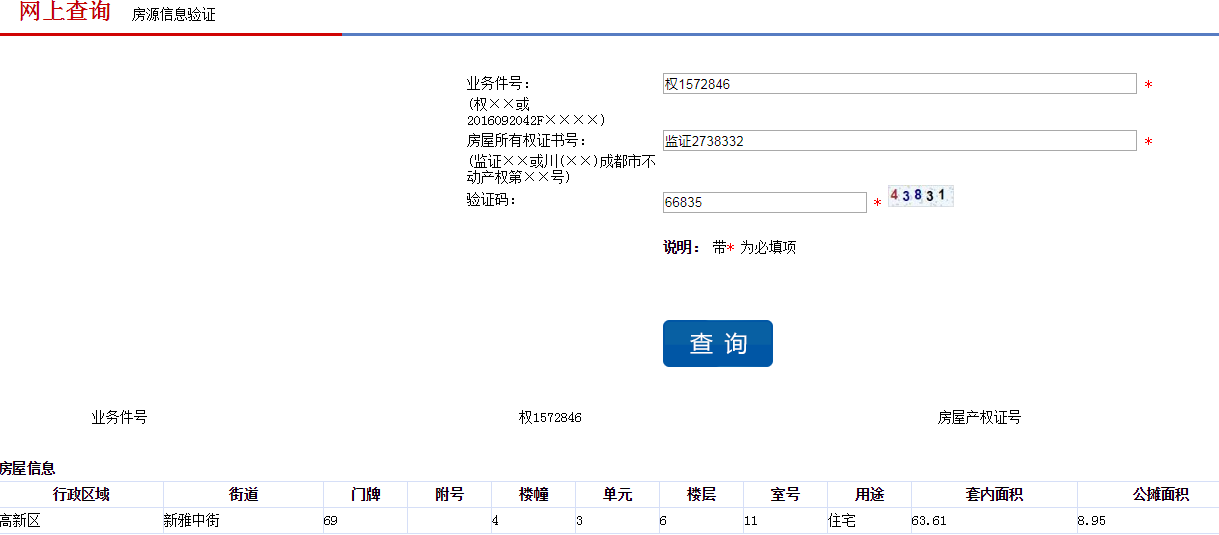
Task: Click the 房屋产权证号 label in results
Action: [x=979, y=417]
